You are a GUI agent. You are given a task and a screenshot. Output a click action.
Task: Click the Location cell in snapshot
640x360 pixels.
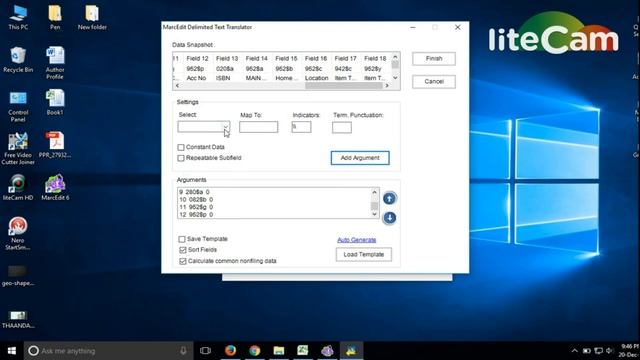click(x=316, y=78)
